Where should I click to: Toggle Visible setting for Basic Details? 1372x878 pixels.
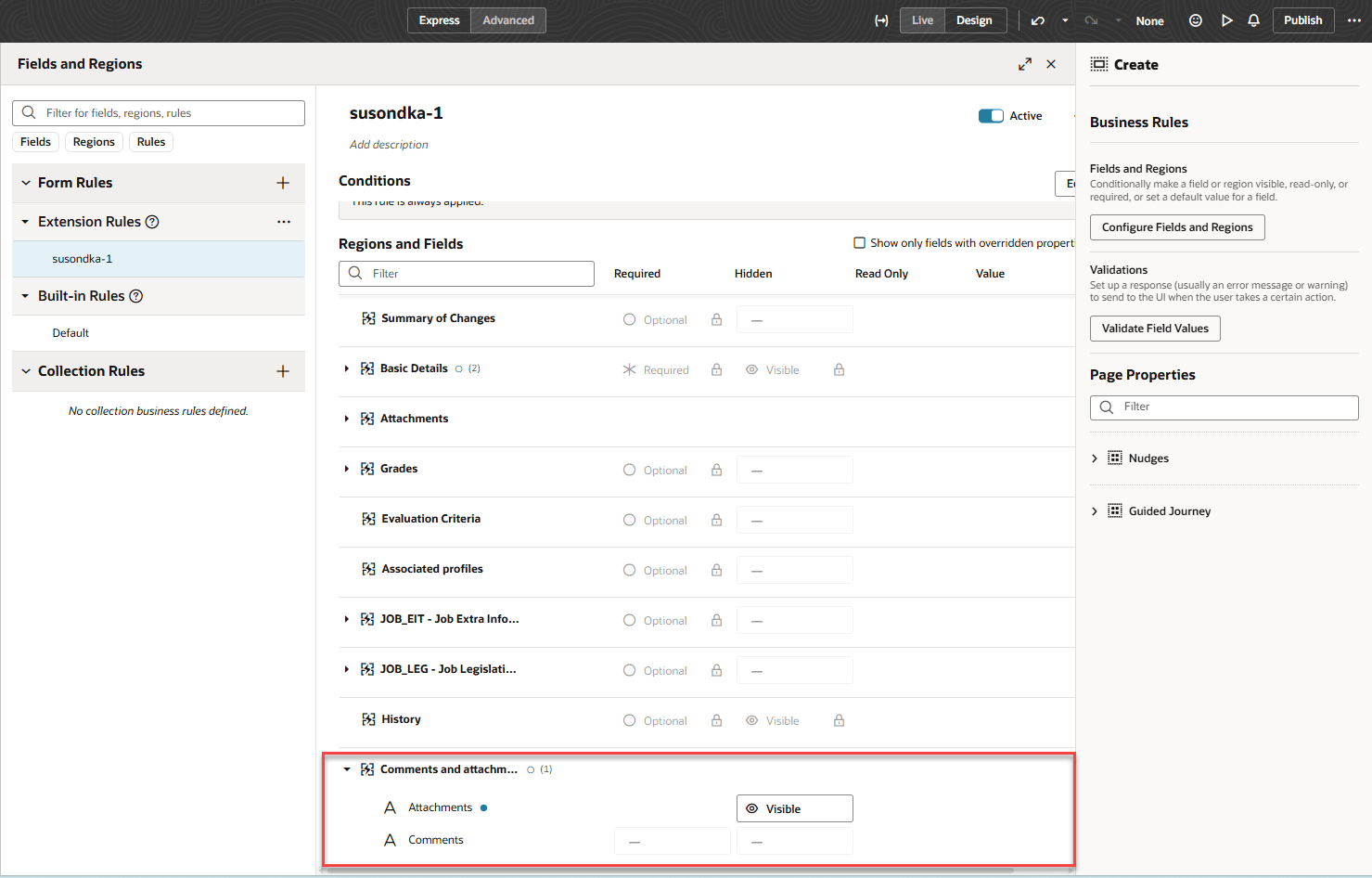(773, 369)
